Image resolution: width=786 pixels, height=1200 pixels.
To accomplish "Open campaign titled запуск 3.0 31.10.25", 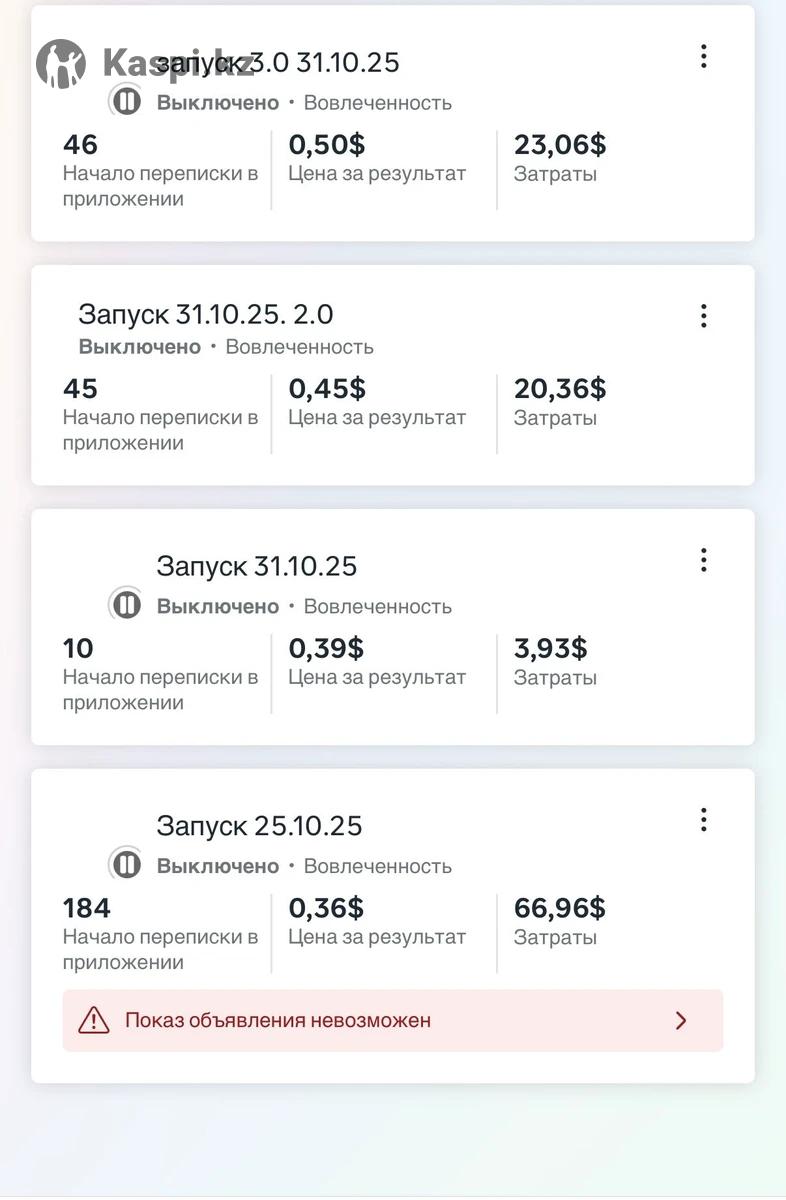I will tap(278, 62).
